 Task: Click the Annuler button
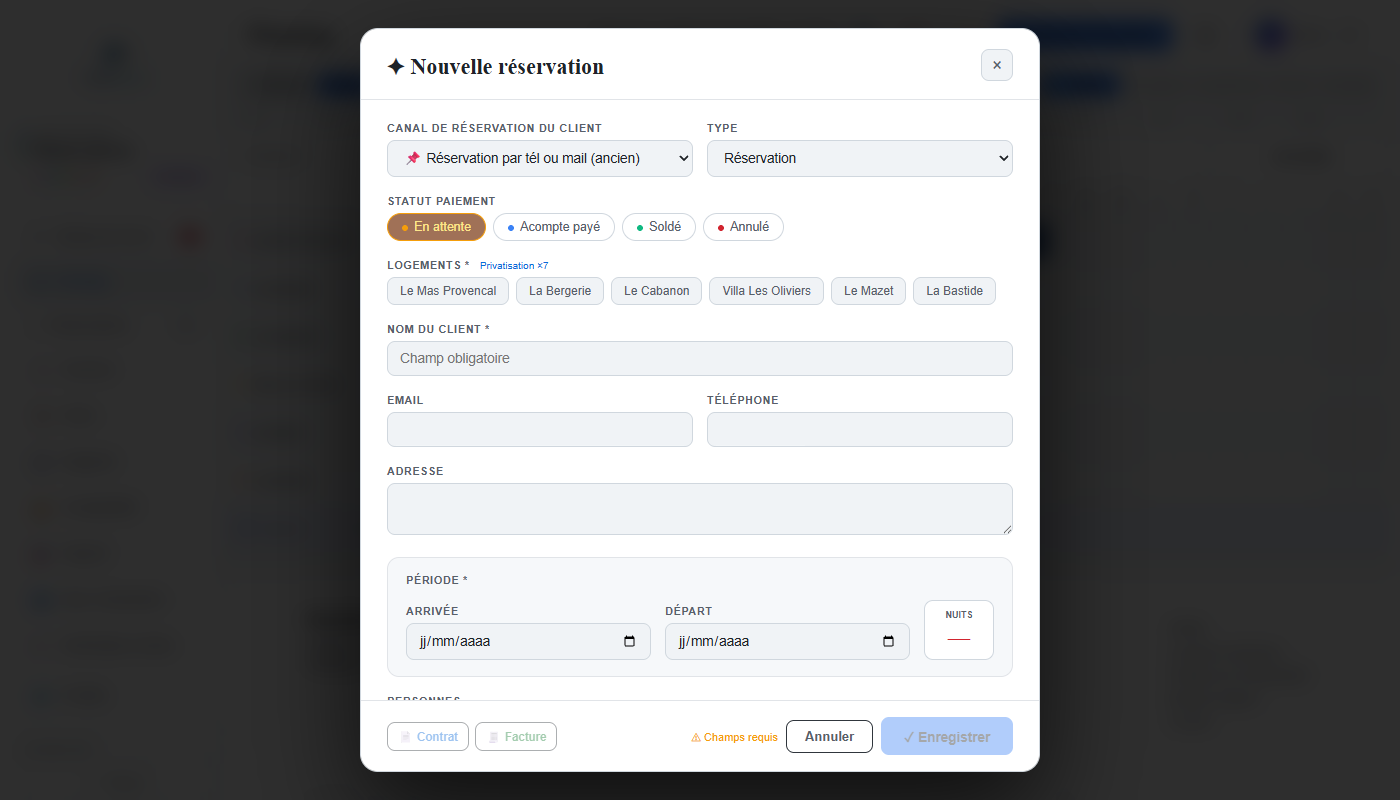(x=829, y=737)
